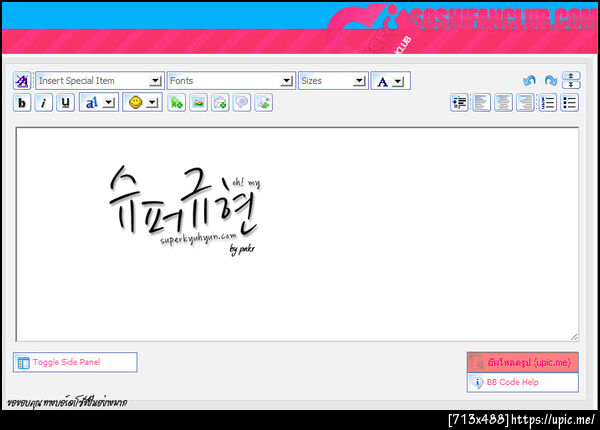The image size is (600, 430).
Task: Align text center
Action: 503,103
